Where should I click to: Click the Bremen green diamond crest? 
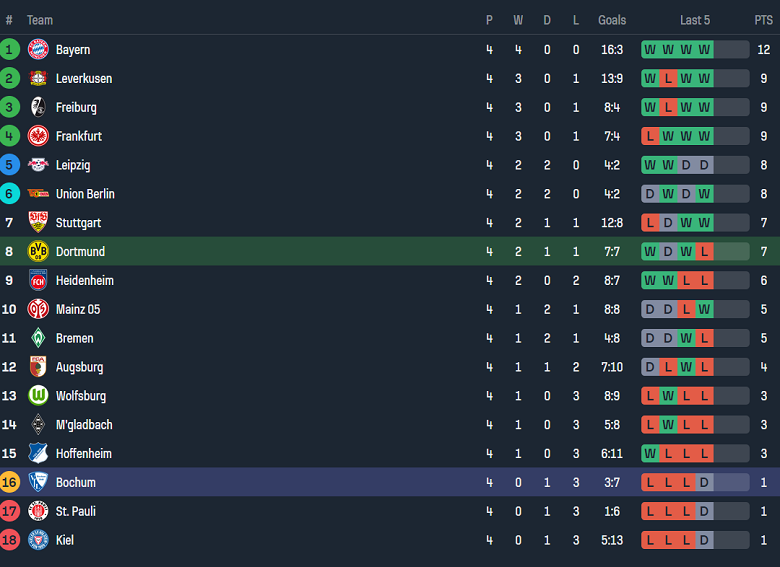pos(38,338)
